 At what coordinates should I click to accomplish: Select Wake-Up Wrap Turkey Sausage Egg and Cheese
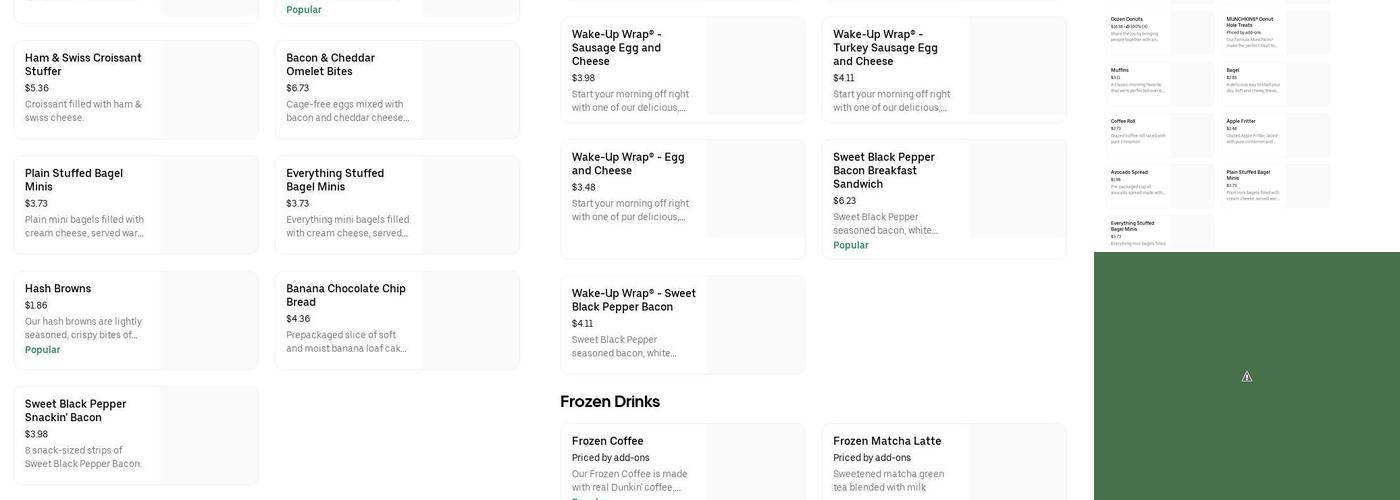886,48
